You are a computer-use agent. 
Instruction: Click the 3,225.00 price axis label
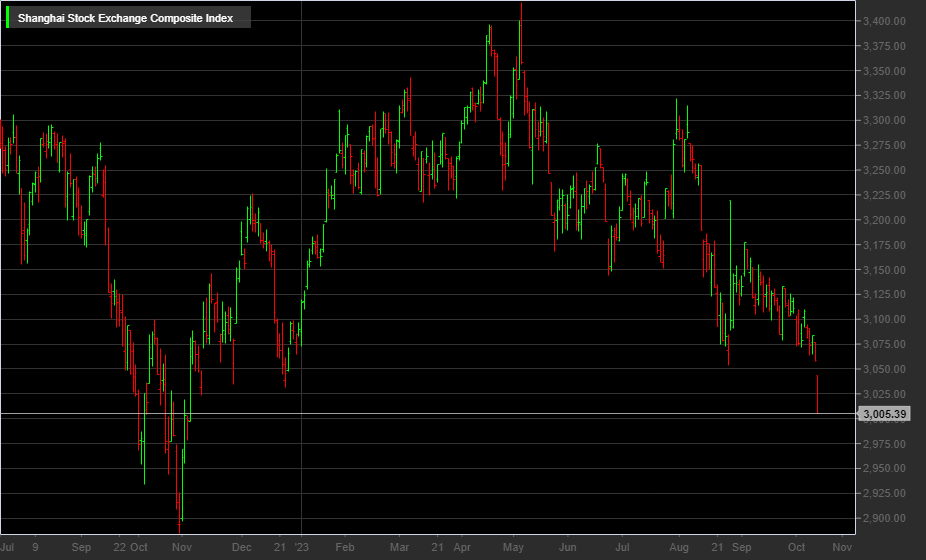884,195
